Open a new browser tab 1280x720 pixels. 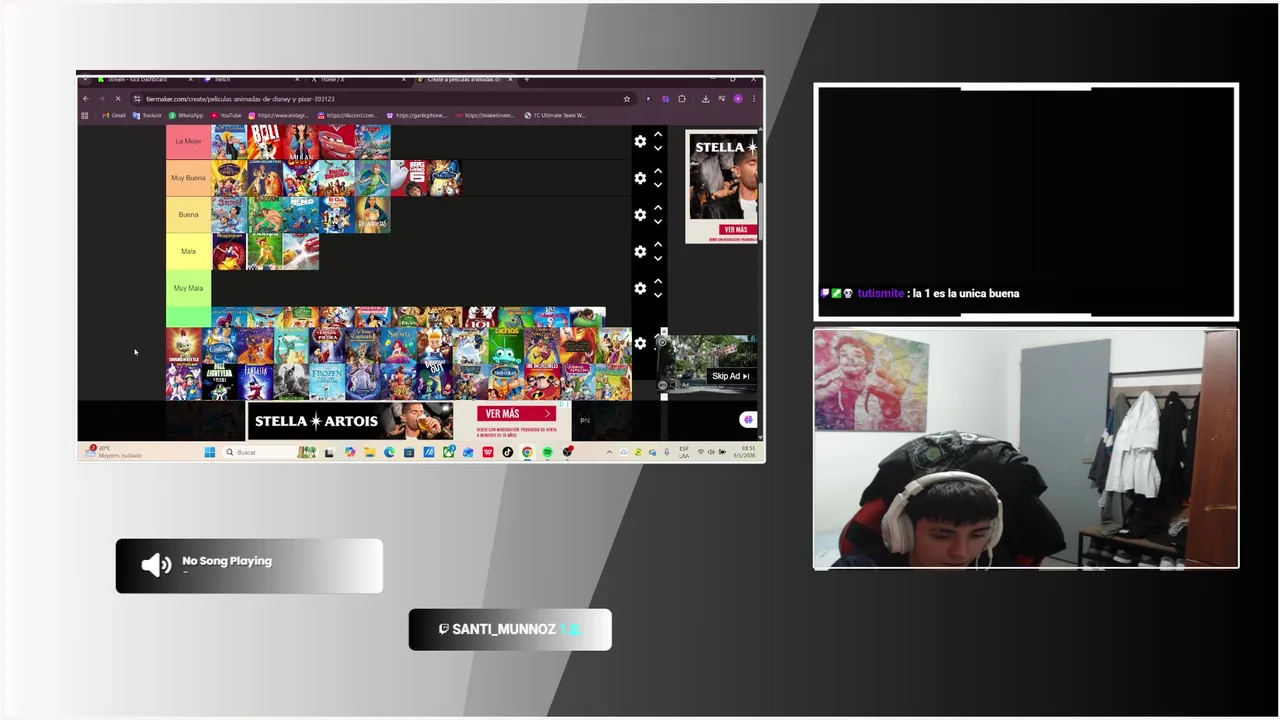(x=527, y=79)
